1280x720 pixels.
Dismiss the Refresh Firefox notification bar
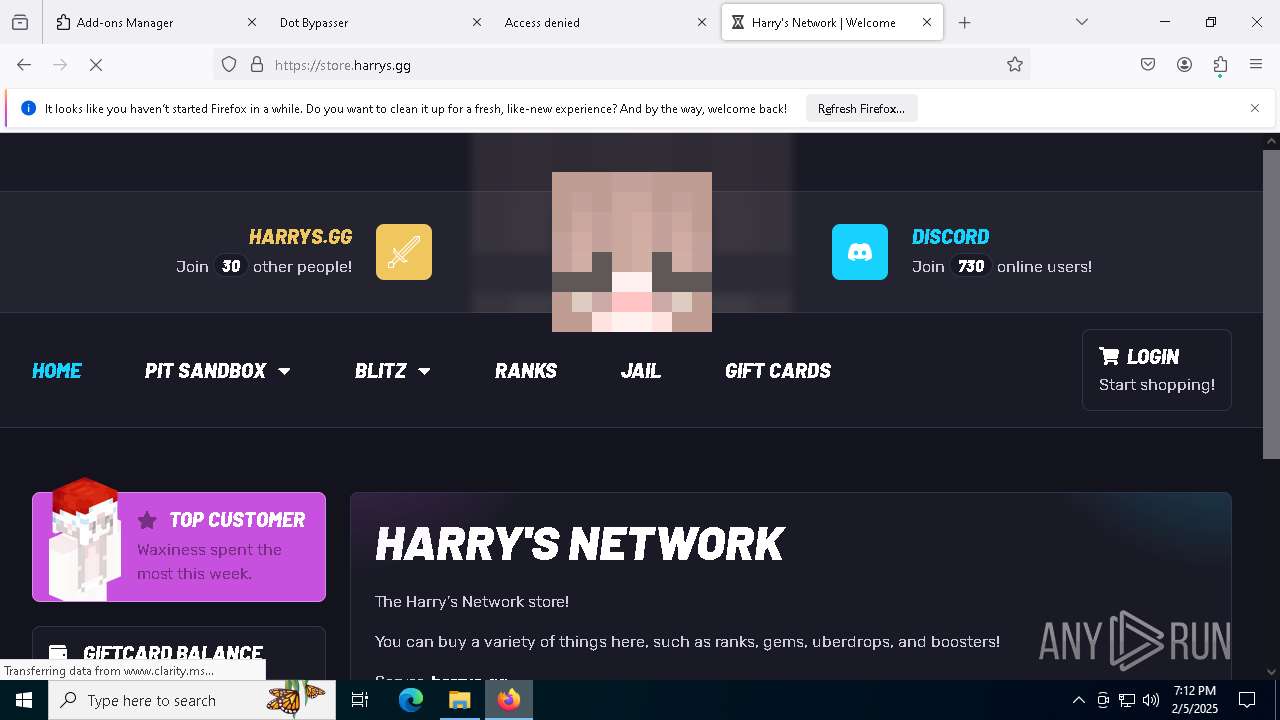pyautogui.click(x=1255, y=108)
